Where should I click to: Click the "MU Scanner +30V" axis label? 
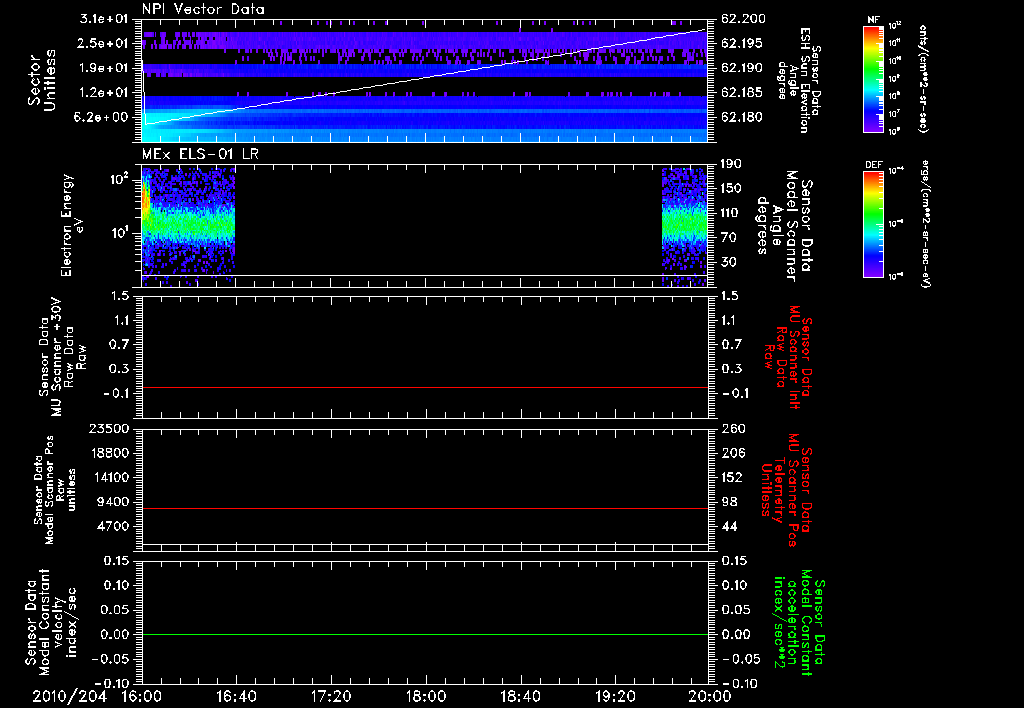[56, 357]
